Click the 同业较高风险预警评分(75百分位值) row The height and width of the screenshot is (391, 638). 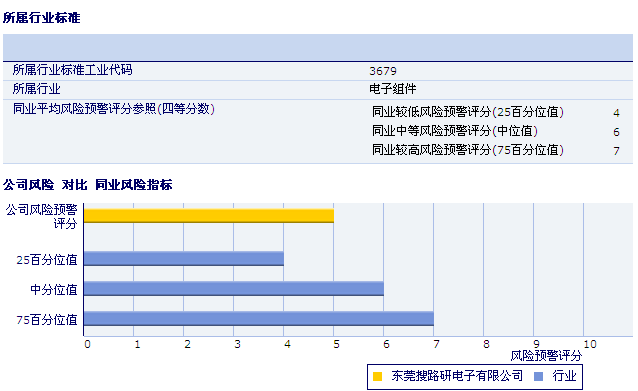tap(496, 150)
